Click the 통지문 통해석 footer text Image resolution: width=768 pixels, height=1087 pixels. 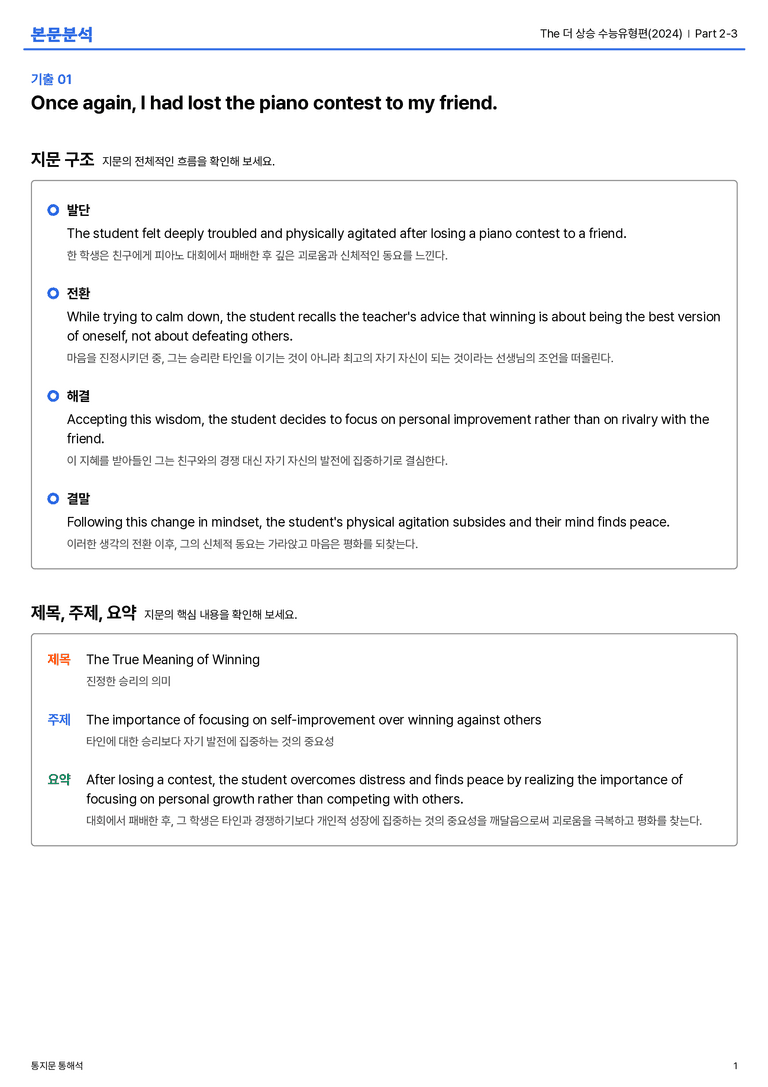tap(57, 1066)
